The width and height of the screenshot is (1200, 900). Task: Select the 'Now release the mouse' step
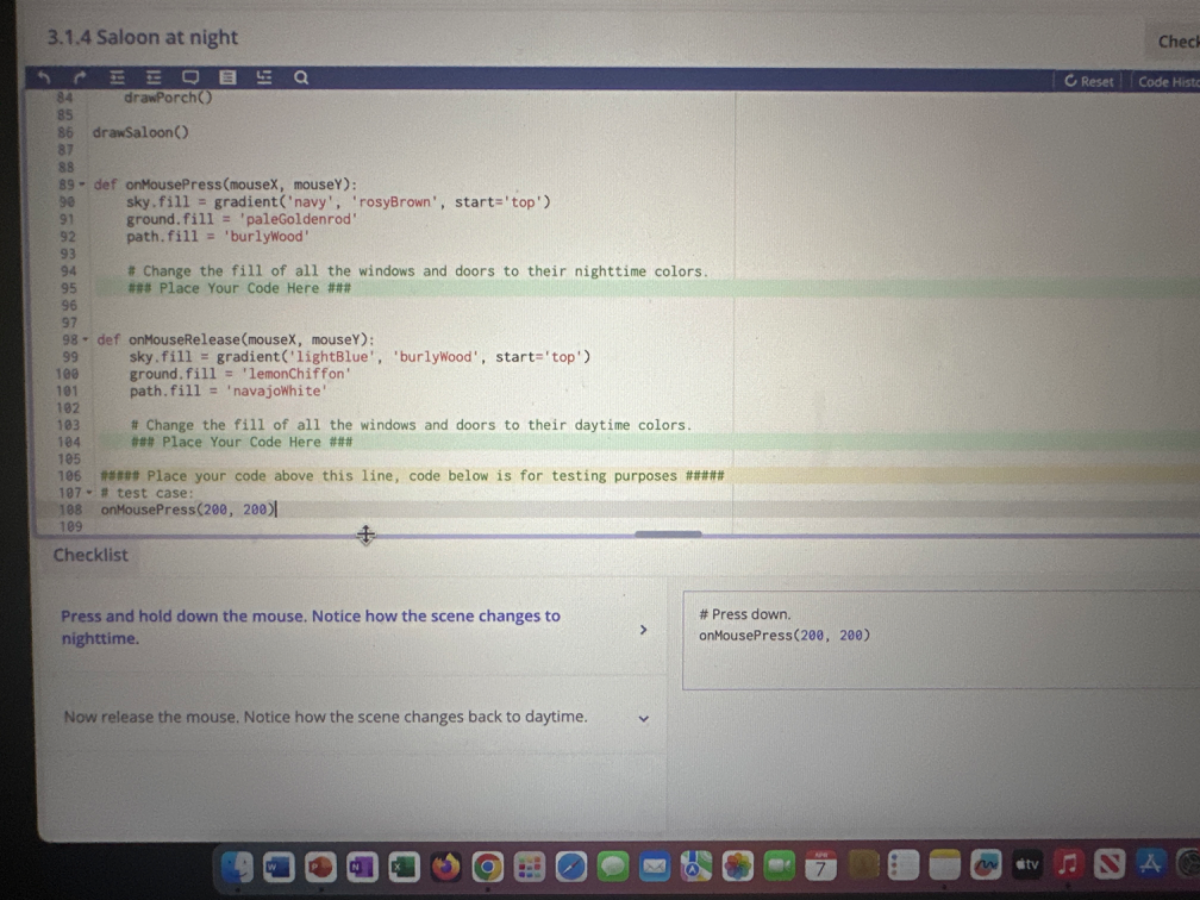coord(326,717)
